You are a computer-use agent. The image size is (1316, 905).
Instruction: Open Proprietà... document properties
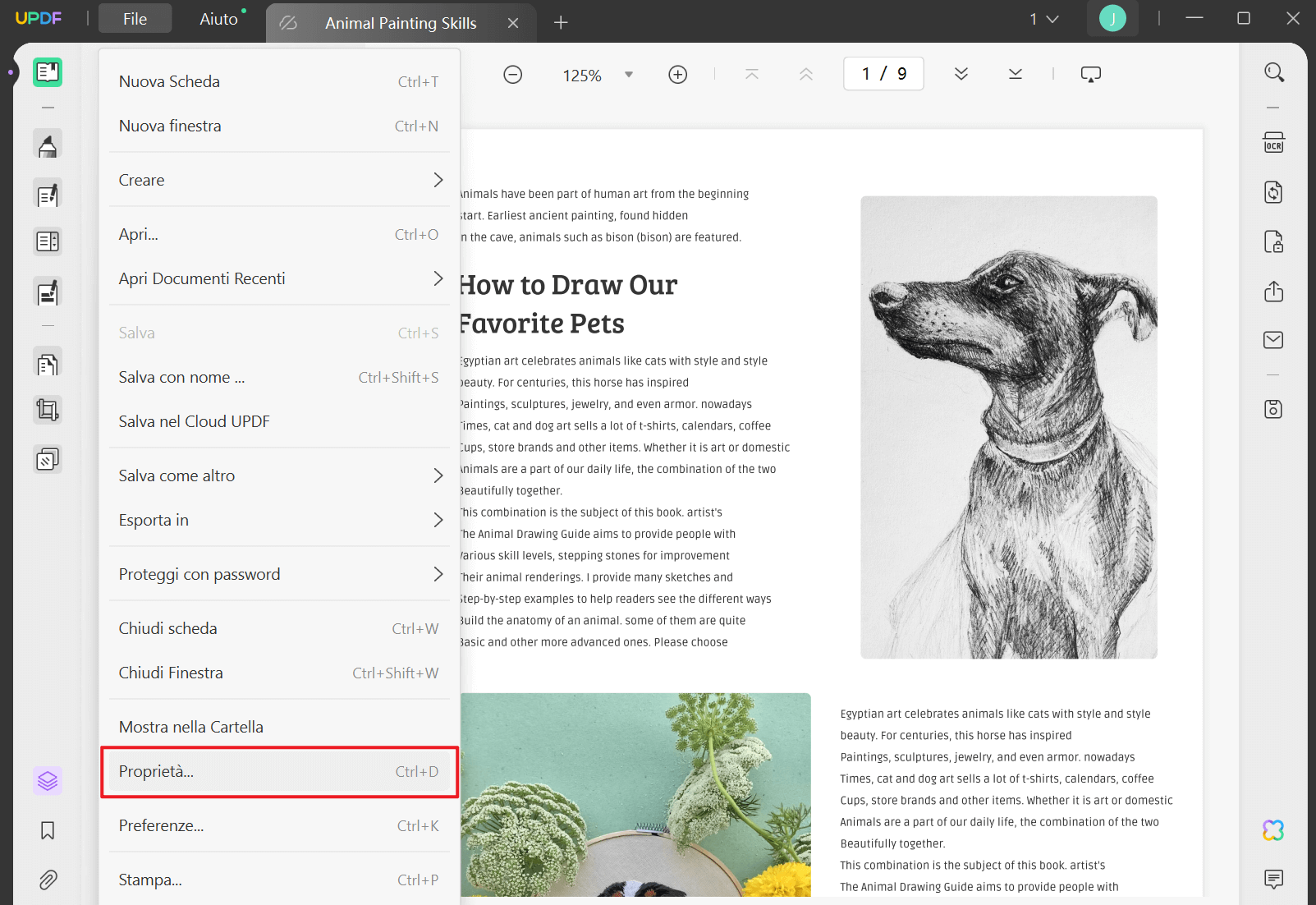(x=279, y=771)
